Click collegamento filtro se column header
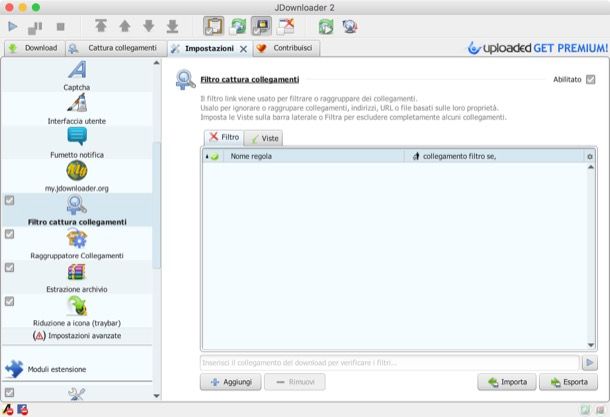Viewport: 610px width, 417px height. 494,156
